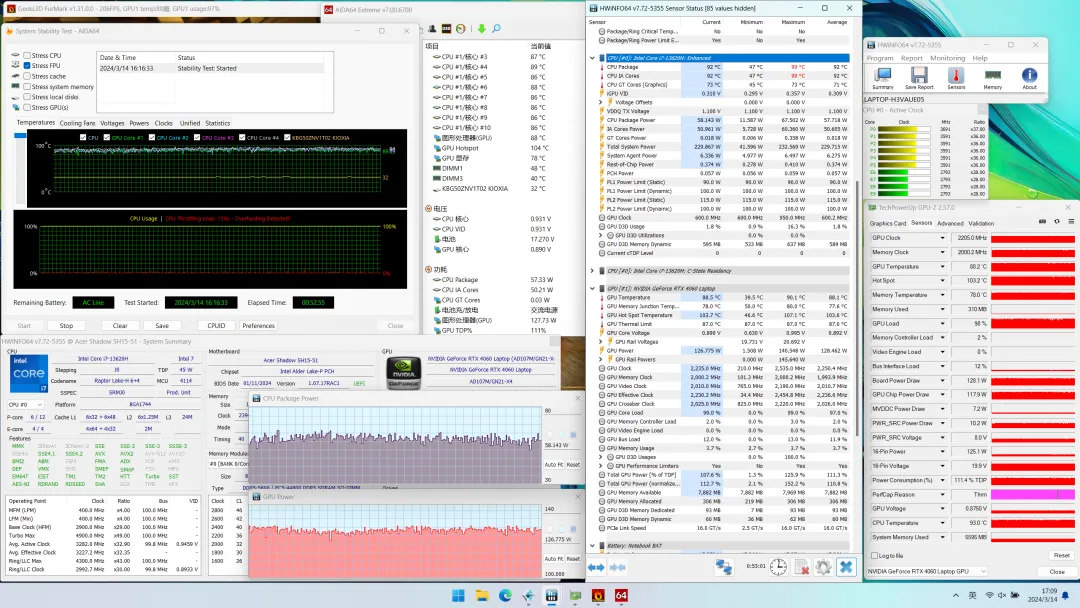Open the Summary icon in HWiNFO64
This screenshot has height=608, width=1080.
pos(882,78)
